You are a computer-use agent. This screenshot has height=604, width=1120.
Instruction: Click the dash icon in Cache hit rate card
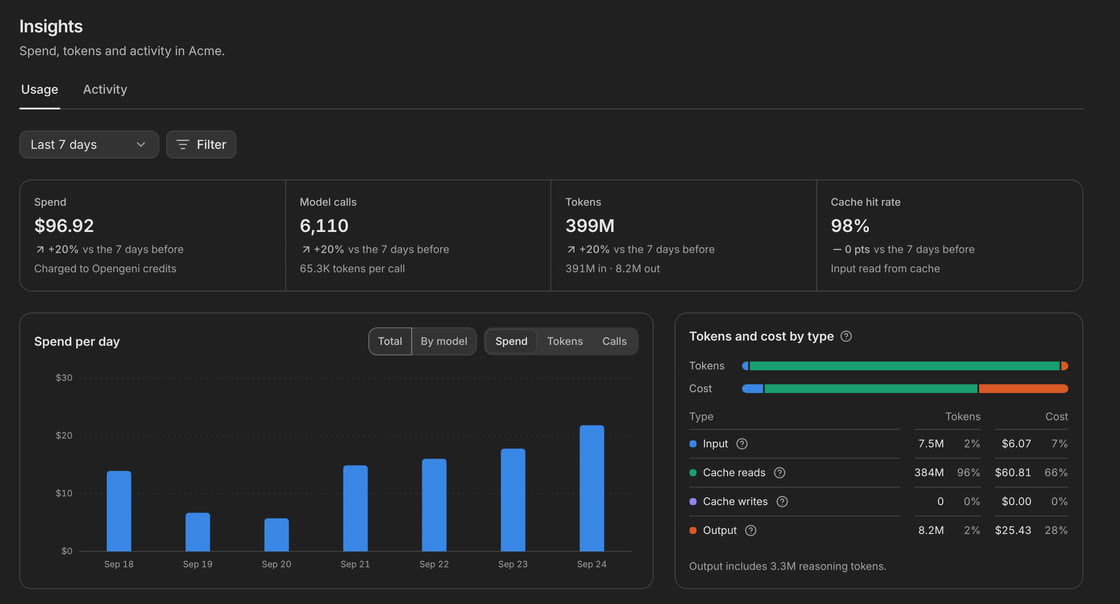coord(836,250)
